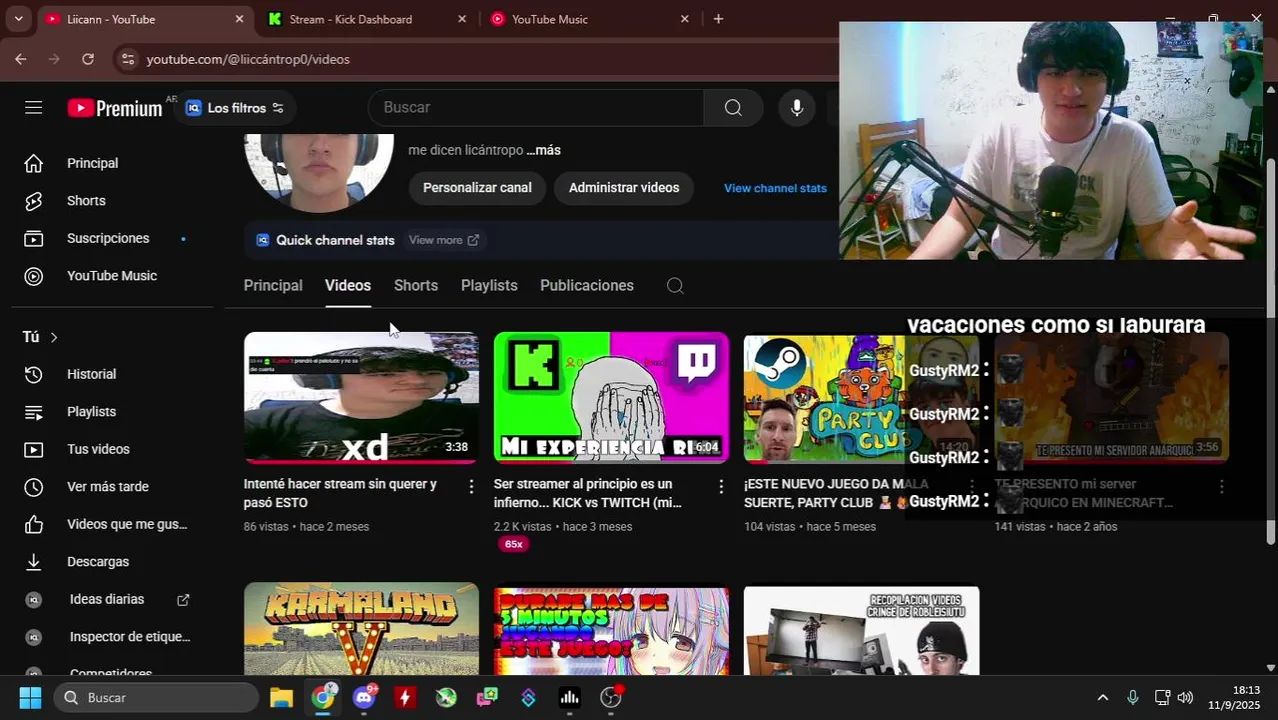Open the tab search dropdown arrow
Image resolution: width=1278 pixels, height=720 pixels.
tap(18, 19)
